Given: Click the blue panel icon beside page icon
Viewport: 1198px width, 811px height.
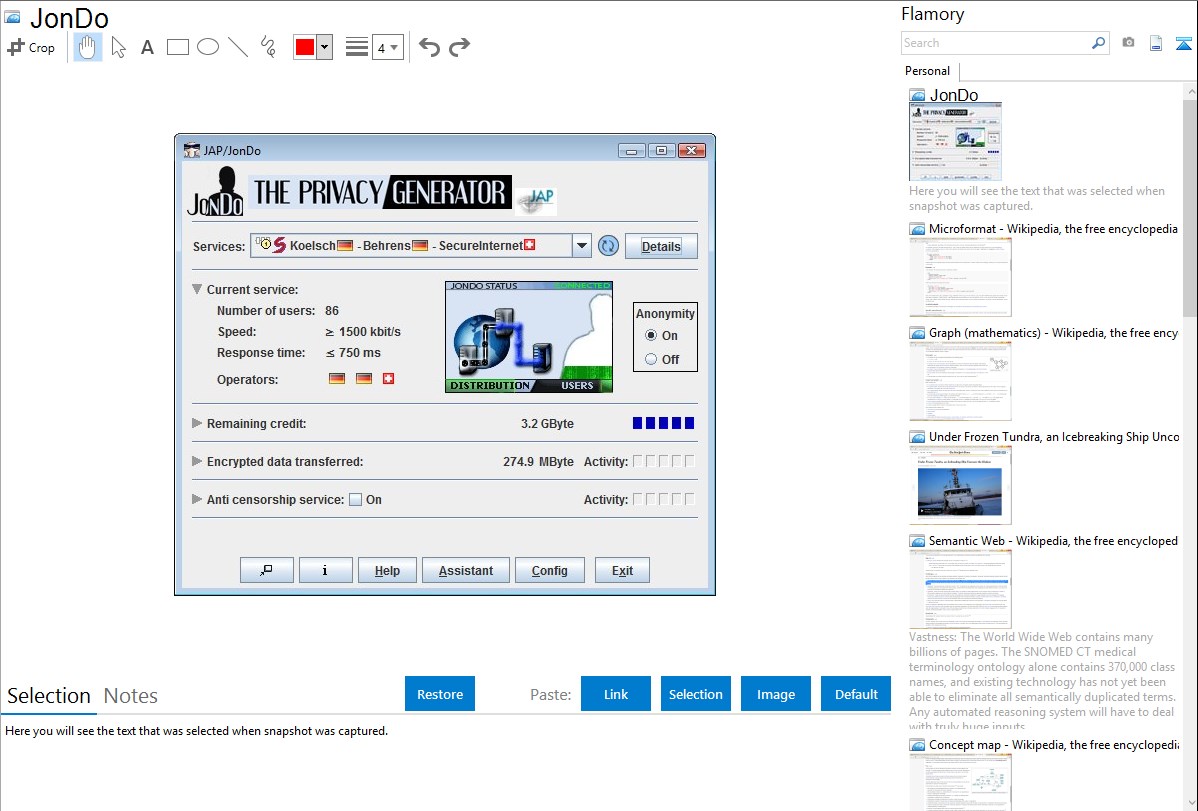Looking at the screenshot, I should pos(1183,43).
